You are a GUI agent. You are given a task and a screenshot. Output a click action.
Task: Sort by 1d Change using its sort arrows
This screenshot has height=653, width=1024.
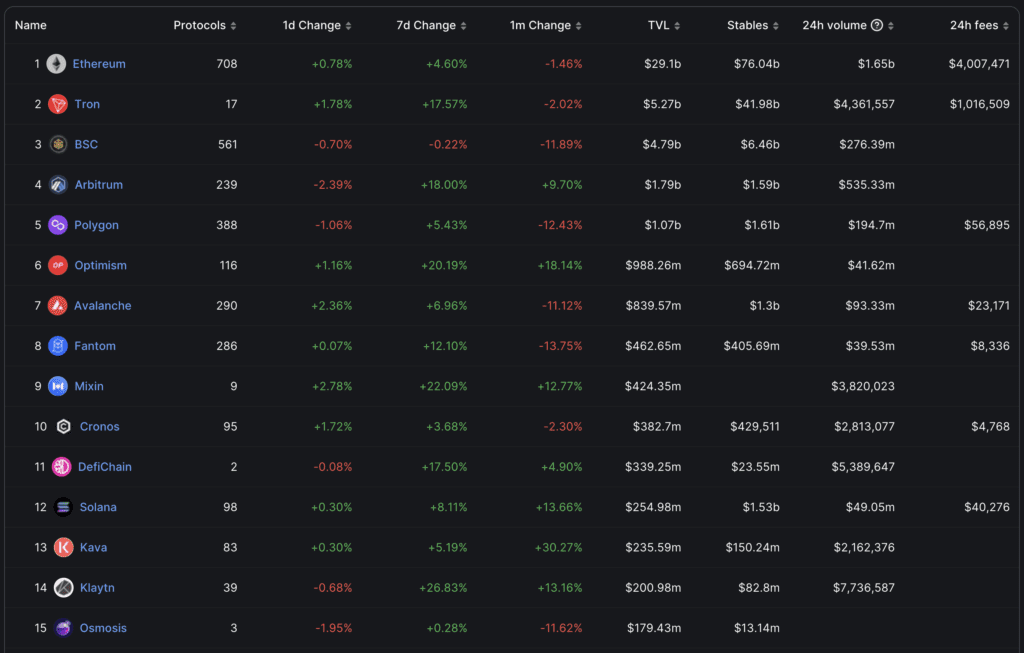point(348,25)
